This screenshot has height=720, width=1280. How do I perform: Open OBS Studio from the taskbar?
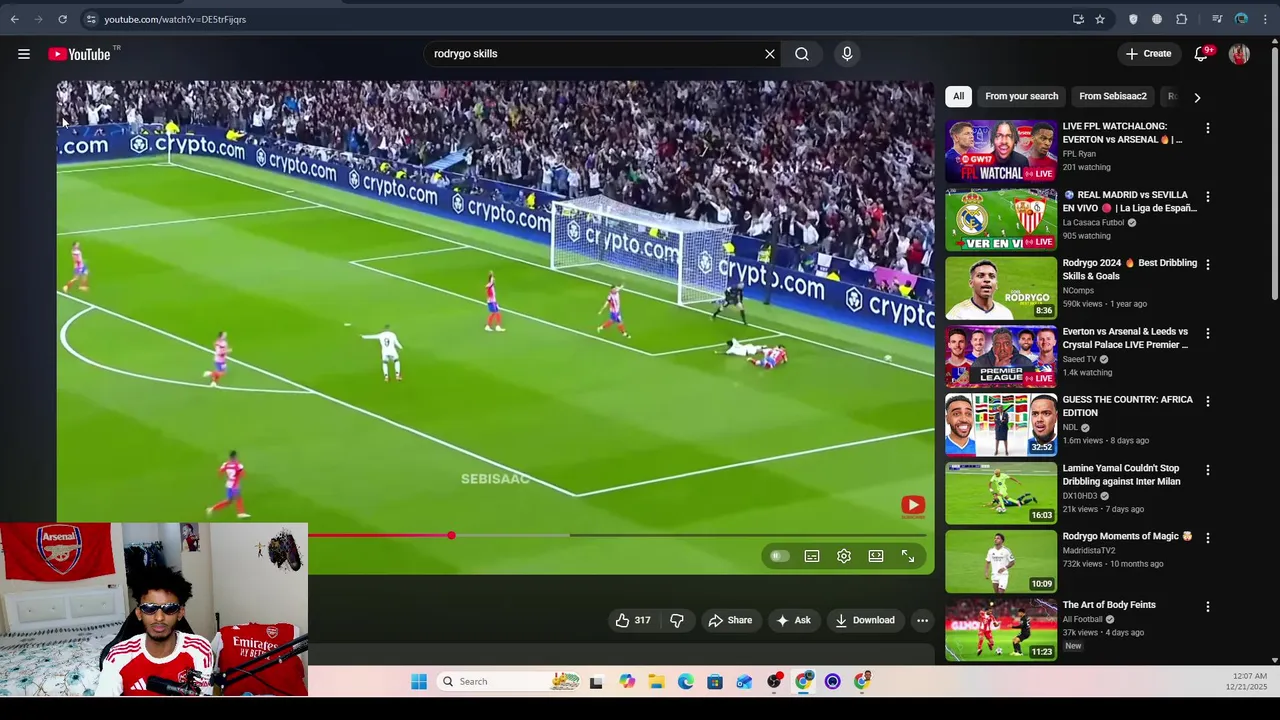pyautogui.click(x=774, y=682)
